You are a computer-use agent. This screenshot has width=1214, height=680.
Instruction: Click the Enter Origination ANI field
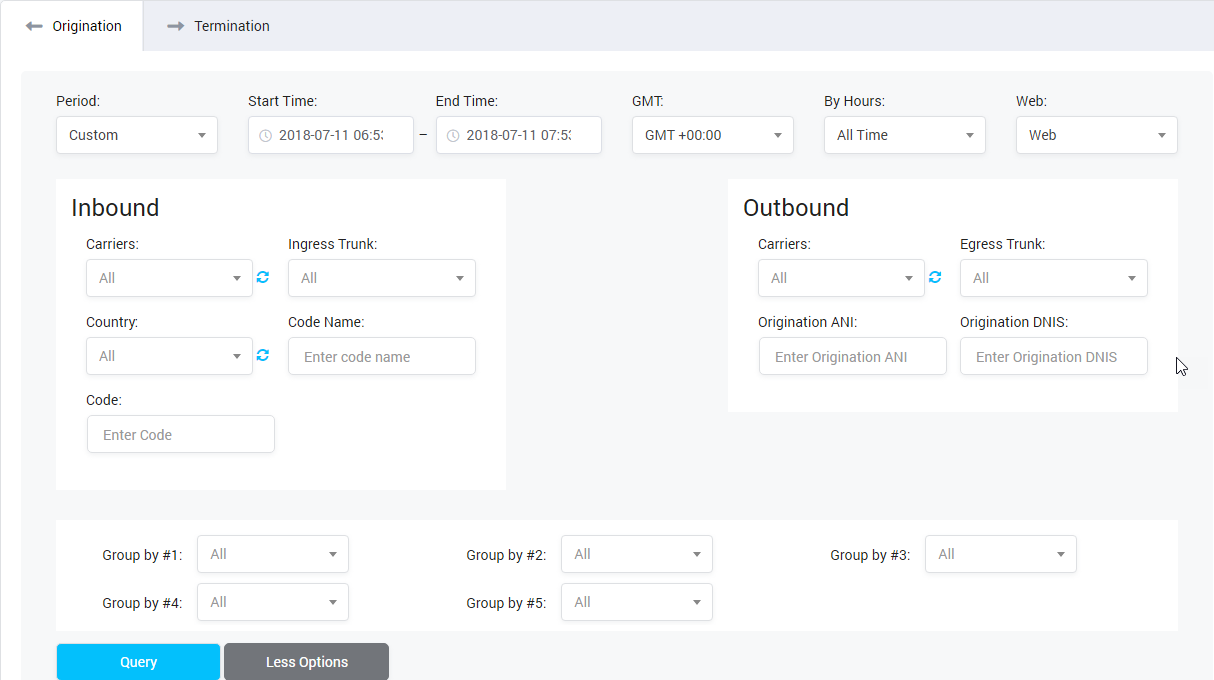point(853,355)
